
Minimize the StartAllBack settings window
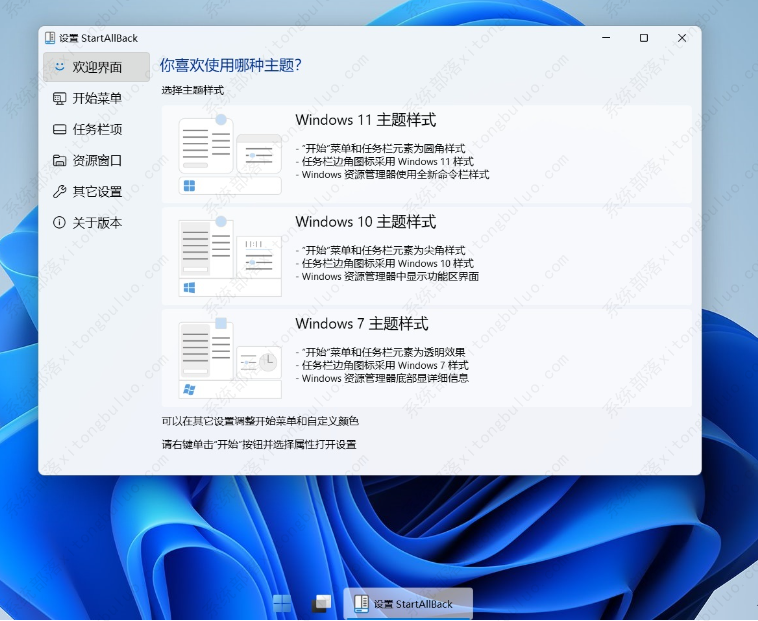(606, 38)
